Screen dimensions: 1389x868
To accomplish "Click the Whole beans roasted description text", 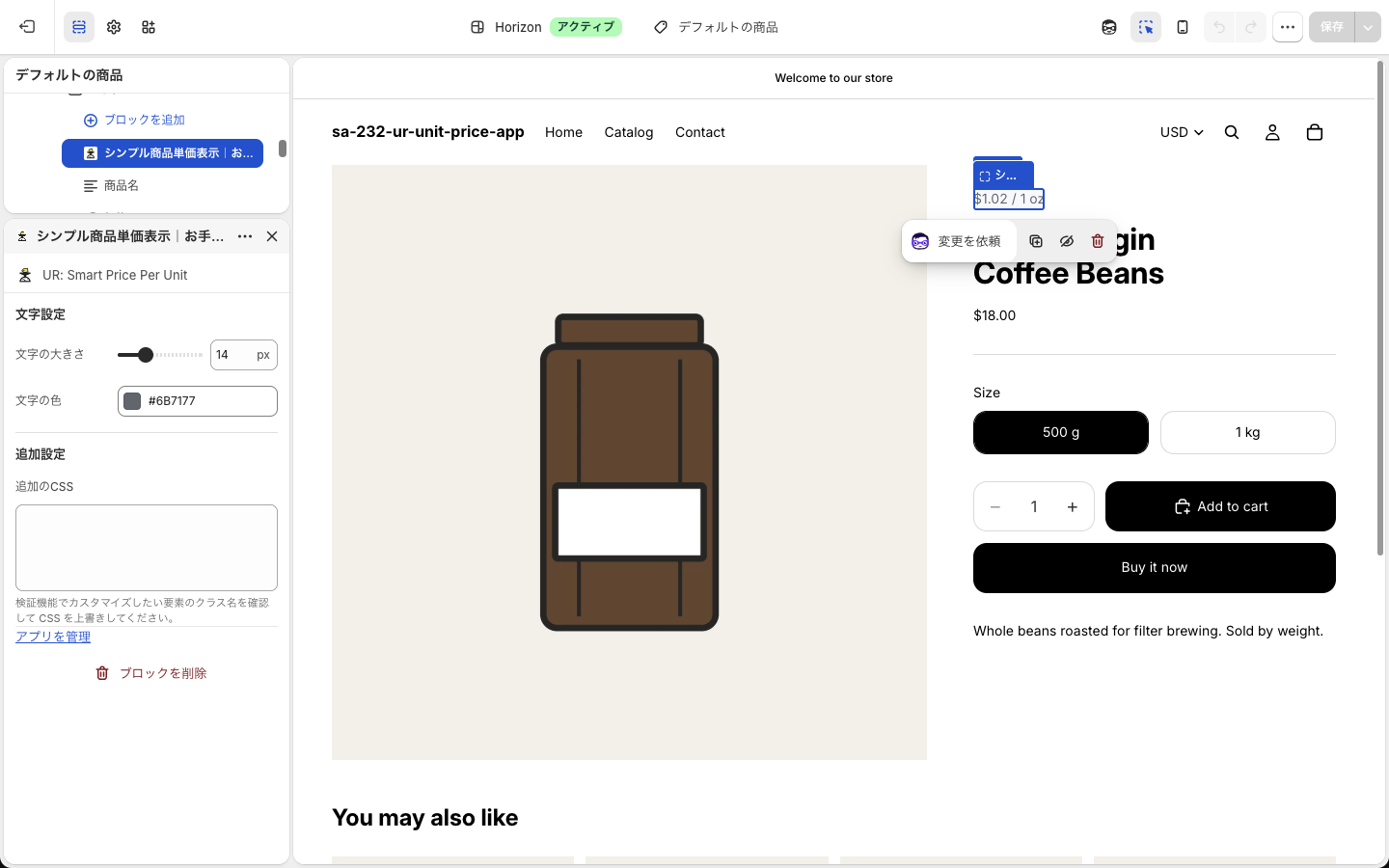I will click(x=1148, y=631).
